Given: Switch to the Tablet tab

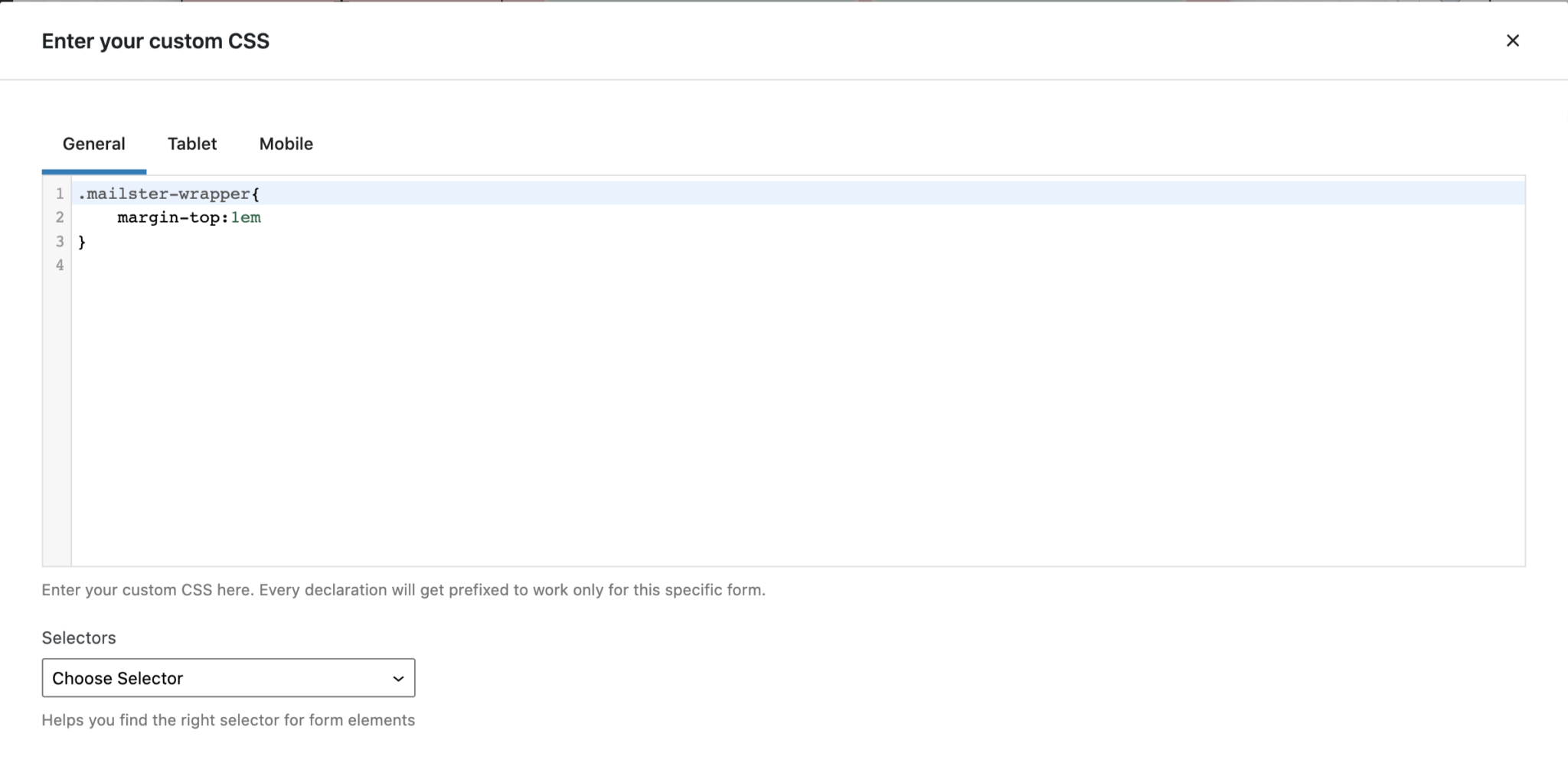Looking at the screenshot, I should click(x=192, y=144).
